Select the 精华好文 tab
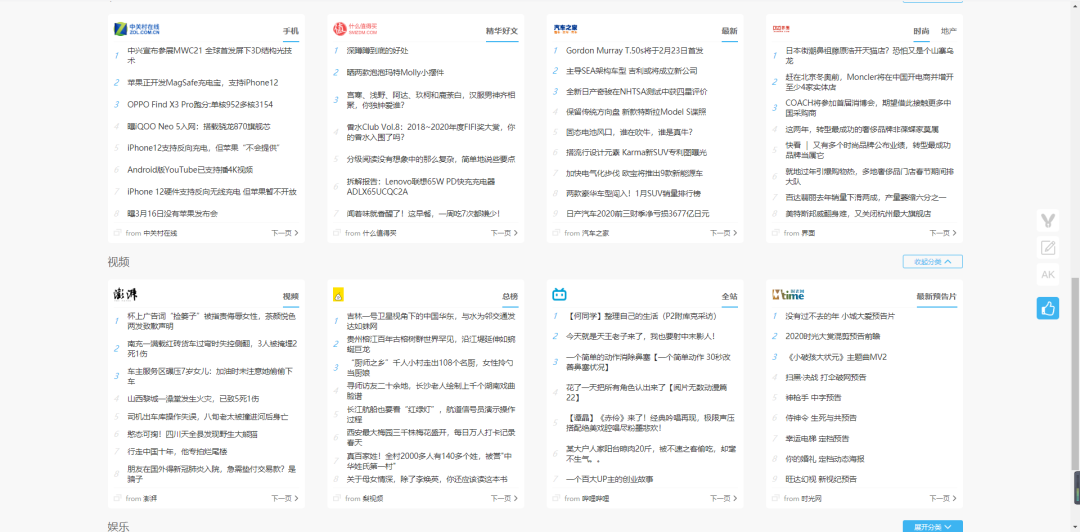1080x532 pixels. [x=502, y=32]
